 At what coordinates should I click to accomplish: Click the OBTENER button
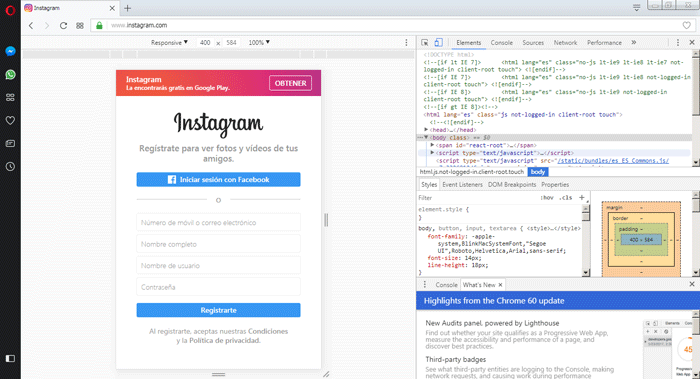click(291, 83)
